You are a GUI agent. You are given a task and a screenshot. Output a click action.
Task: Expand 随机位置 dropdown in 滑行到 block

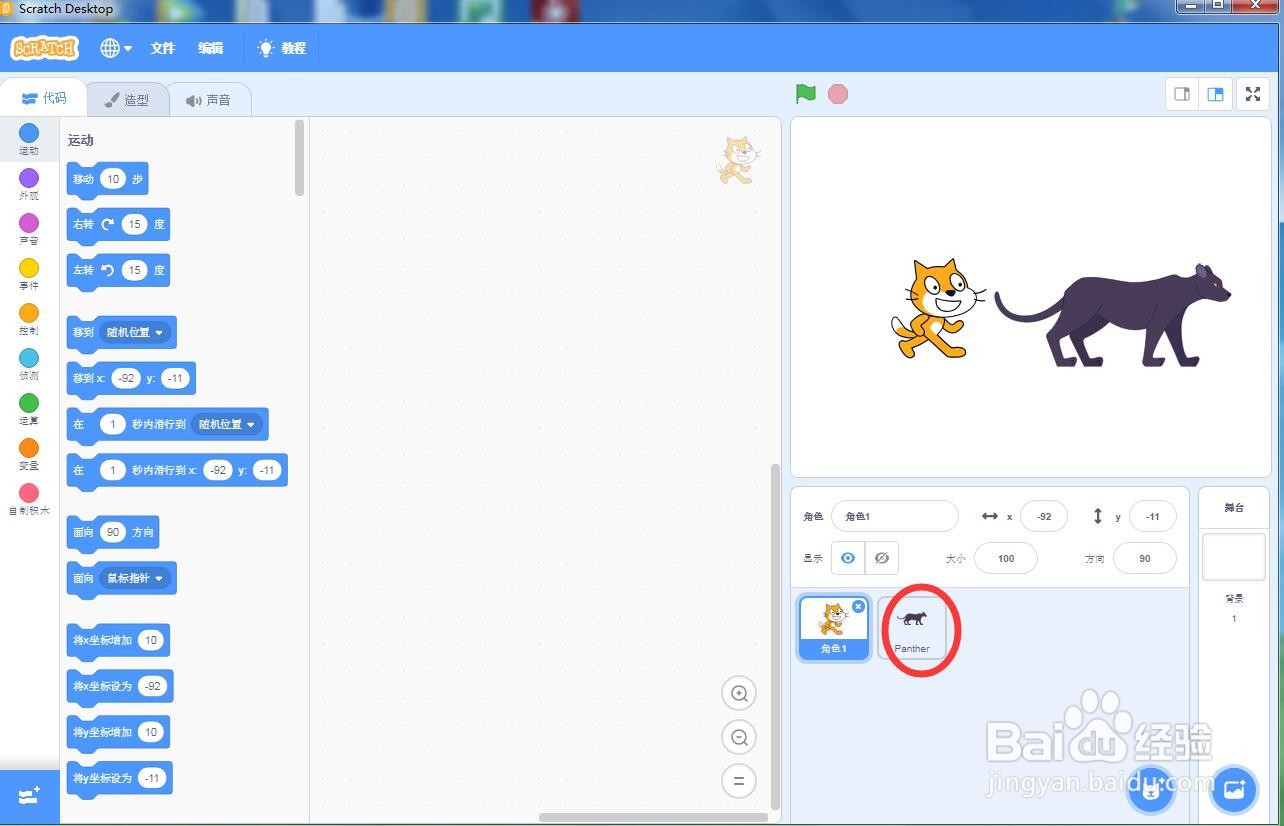(226, 424)
